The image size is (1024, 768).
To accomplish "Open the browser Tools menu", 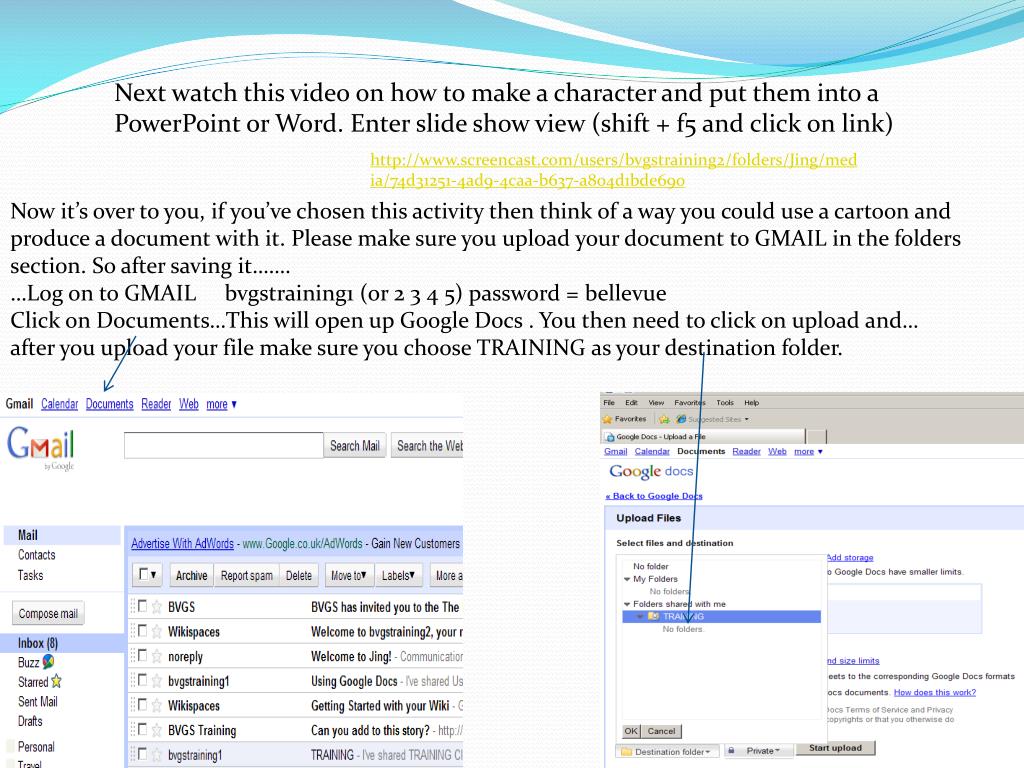I will point(725,403).
